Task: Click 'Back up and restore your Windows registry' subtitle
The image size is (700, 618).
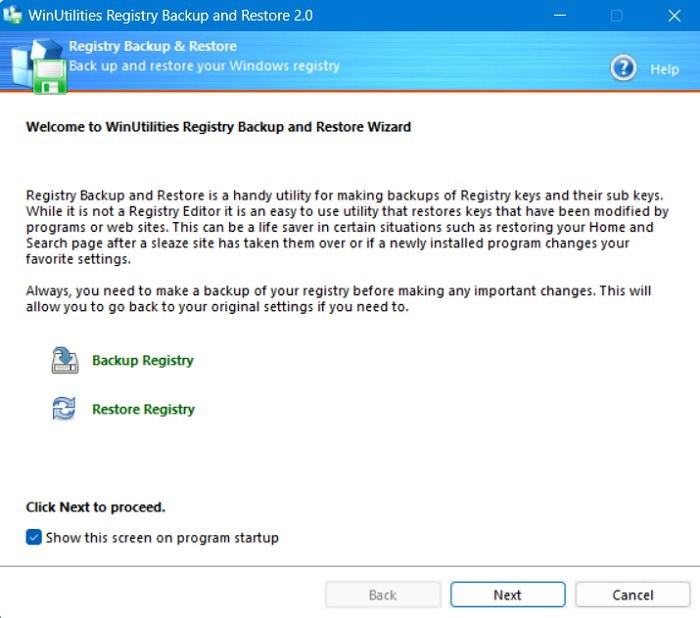Action: pyautogui.click(x=204, y=66)
